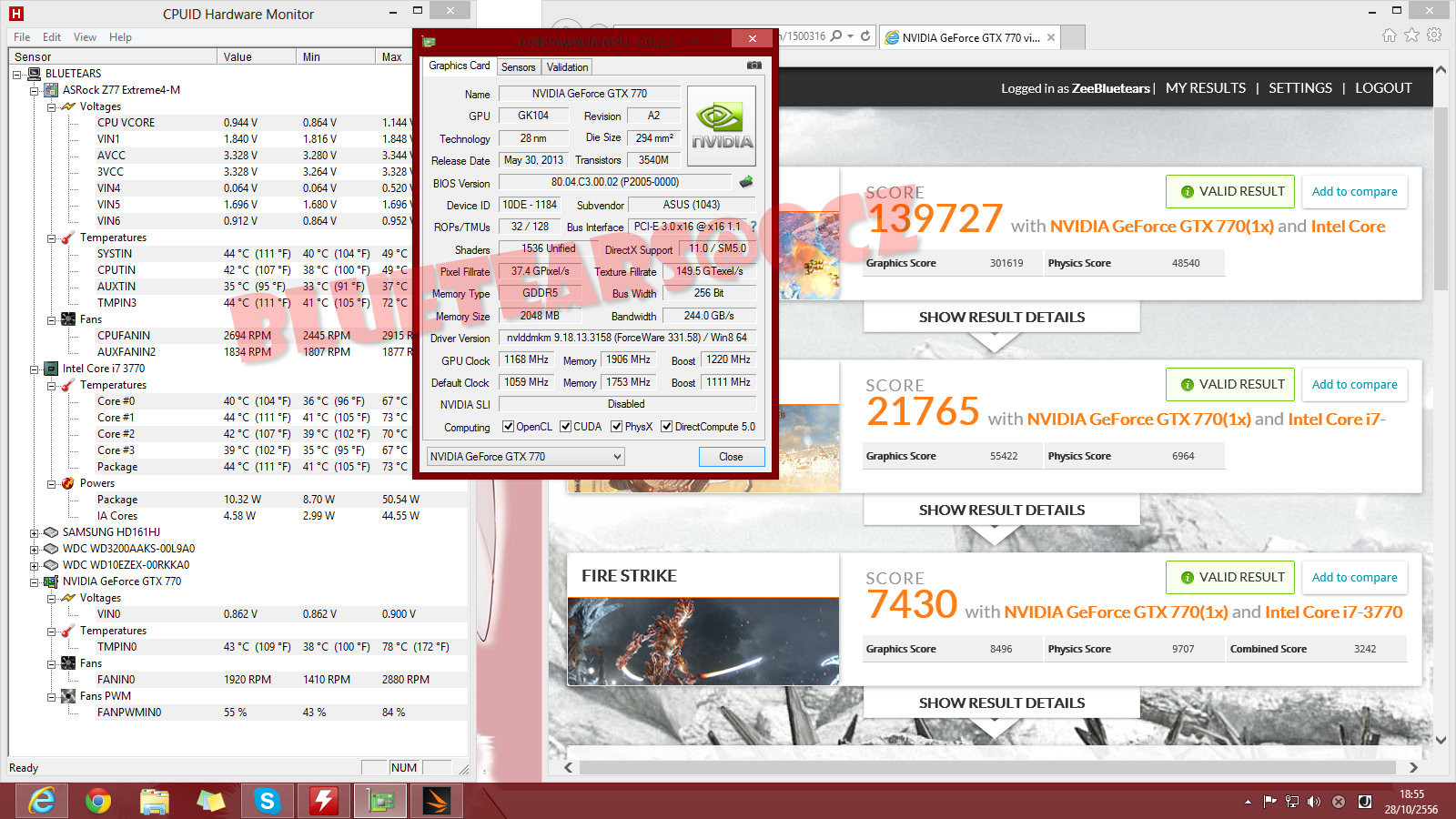1456x819 pixels.
Task: Expand the SAMSUNG HD161HJ node
Action: [34, 532]
